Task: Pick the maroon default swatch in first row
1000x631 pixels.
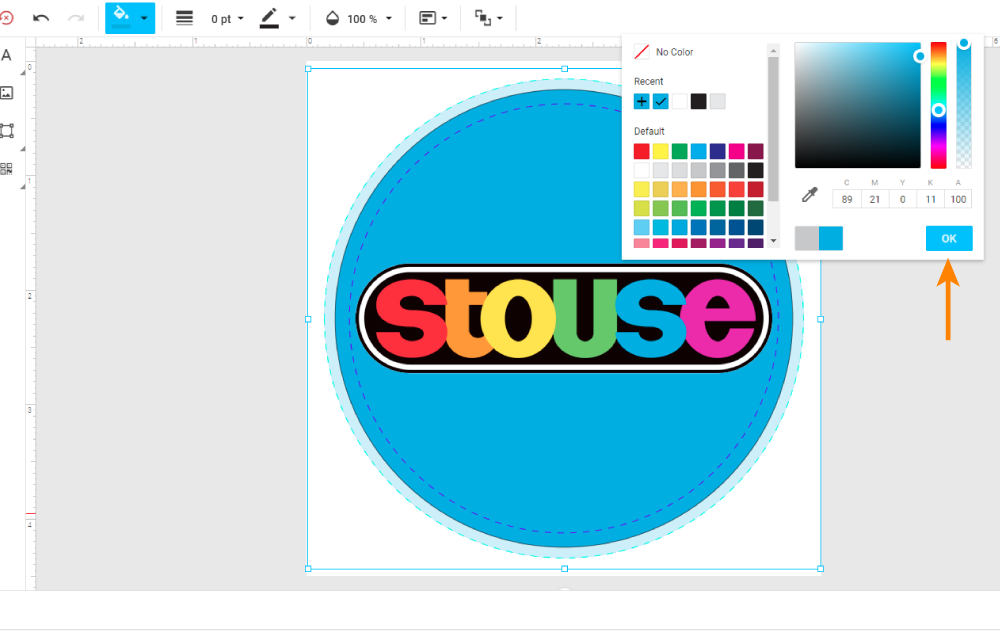Action: (756, 151)
